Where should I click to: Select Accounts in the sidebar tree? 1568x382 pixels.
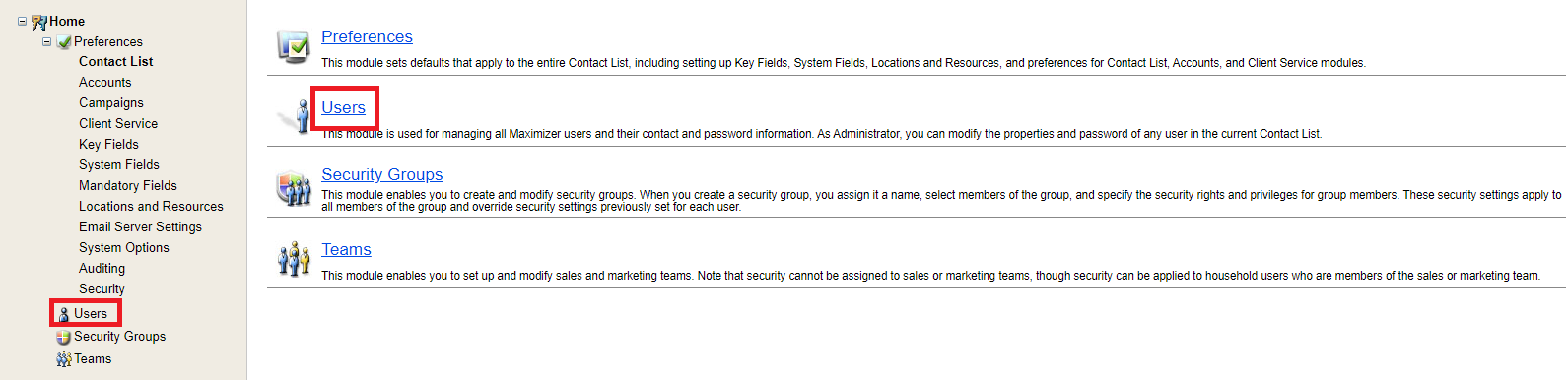coord(104,83)
